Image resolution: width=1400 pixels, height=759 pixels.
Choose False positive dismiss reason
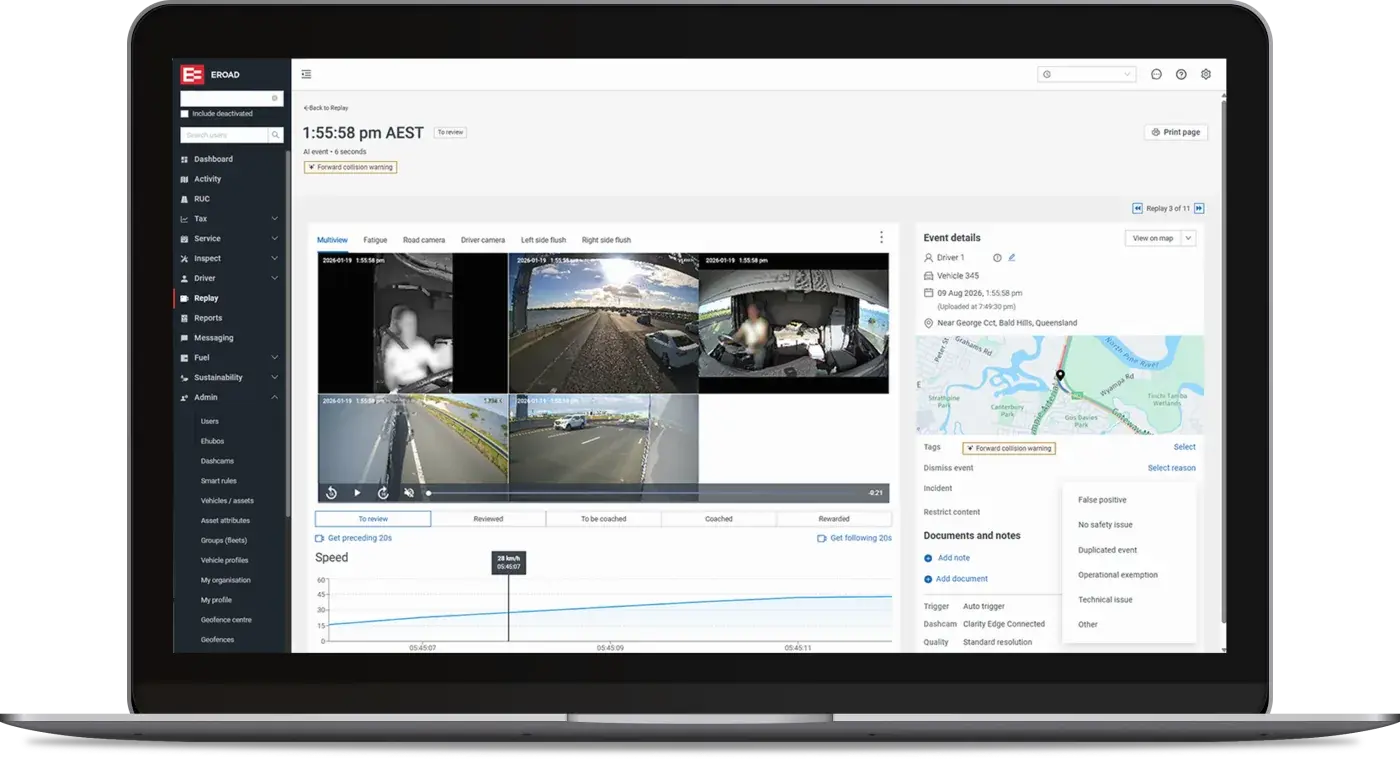1102,500
